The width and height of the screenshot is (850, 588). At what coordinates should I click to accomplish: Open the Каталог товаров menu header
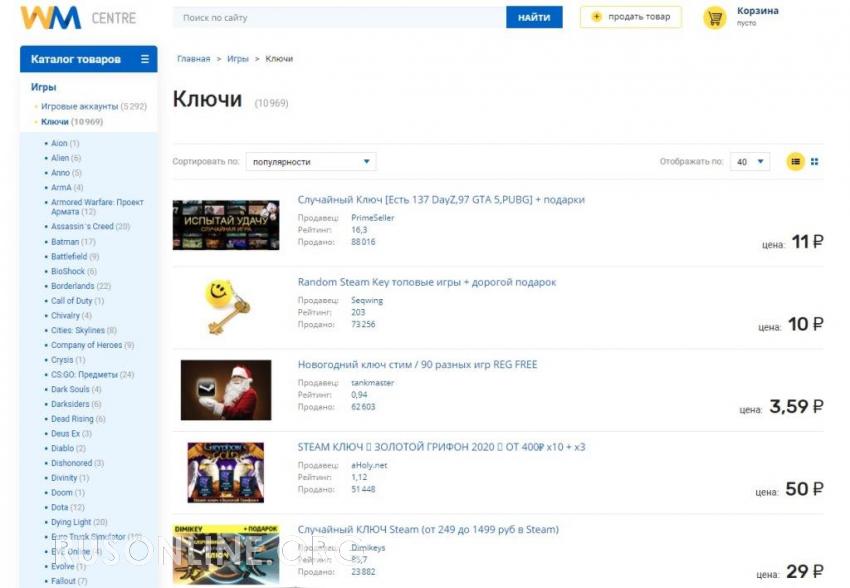coord(89,59)
